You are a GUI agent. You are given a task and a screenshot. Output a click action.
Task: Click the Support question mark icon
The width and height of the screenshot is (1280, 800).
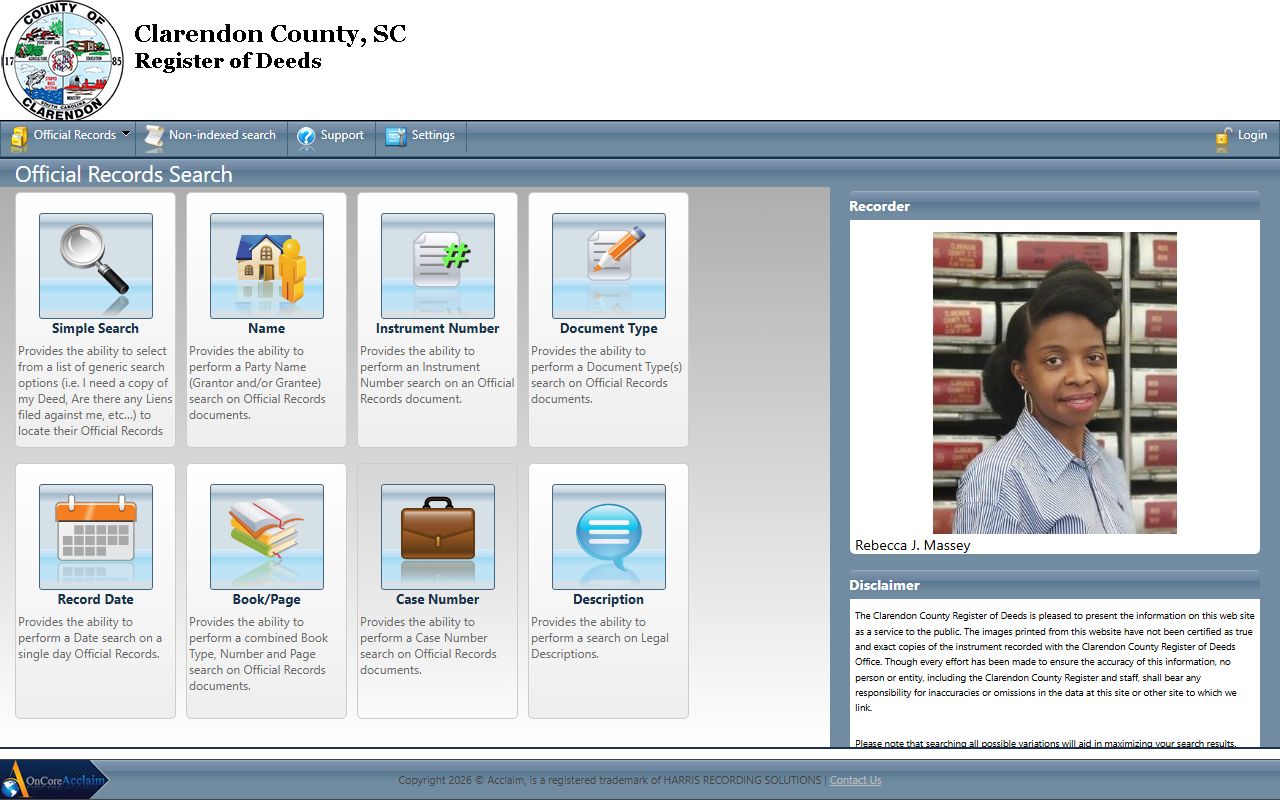(x=306, y=136)
